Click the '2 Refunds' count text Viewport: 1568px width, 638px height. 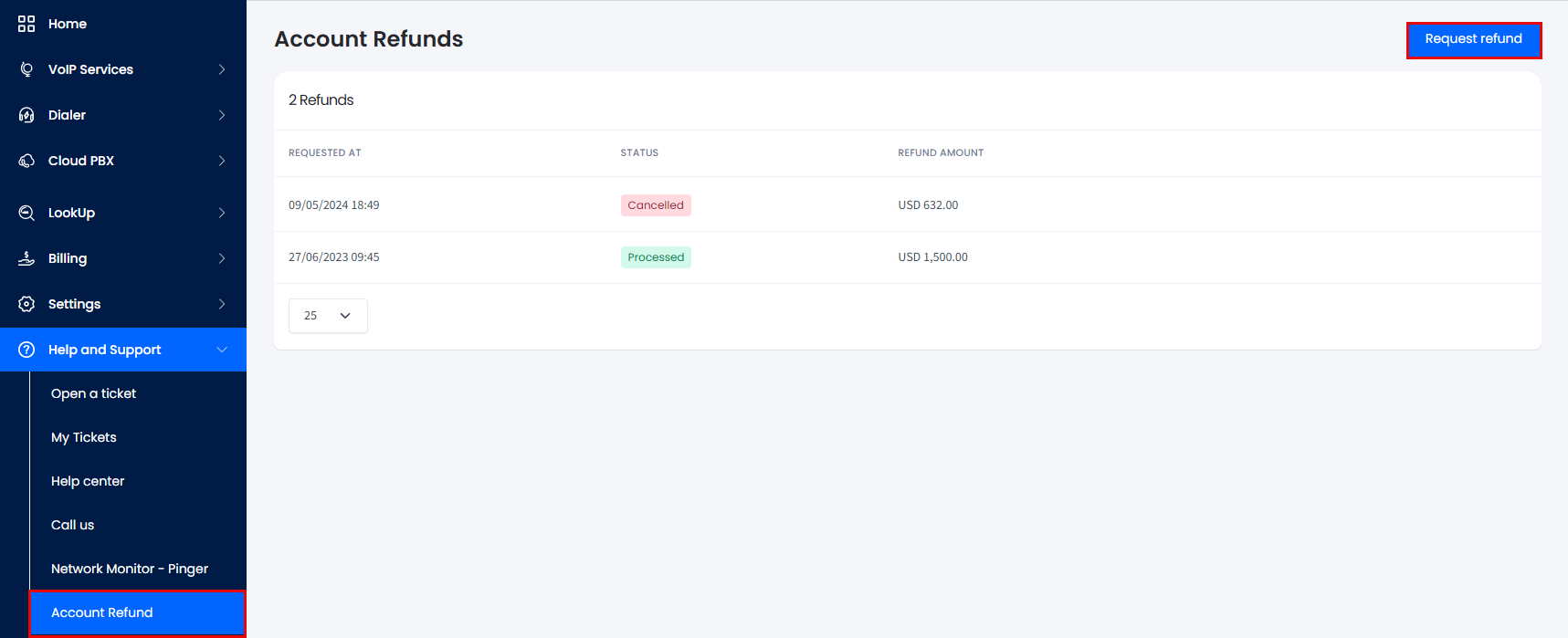[321, 100]
